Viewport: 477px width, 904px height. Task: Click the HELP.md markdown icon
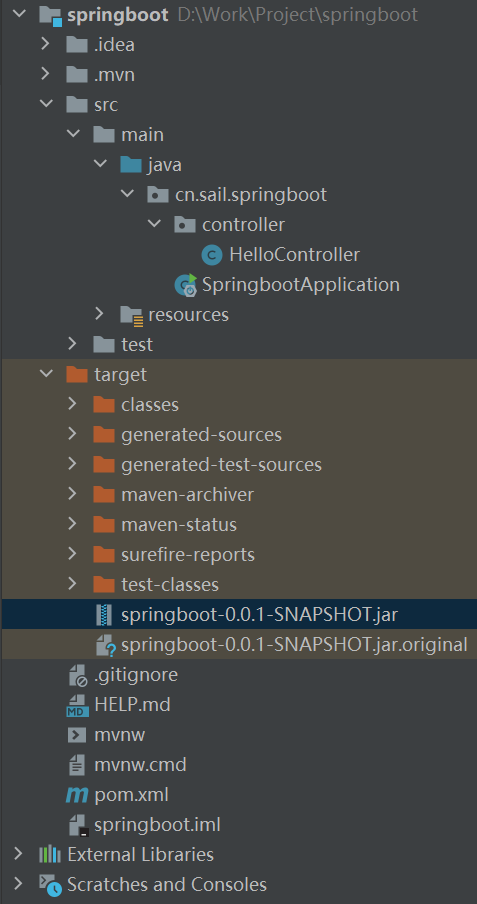77,706
